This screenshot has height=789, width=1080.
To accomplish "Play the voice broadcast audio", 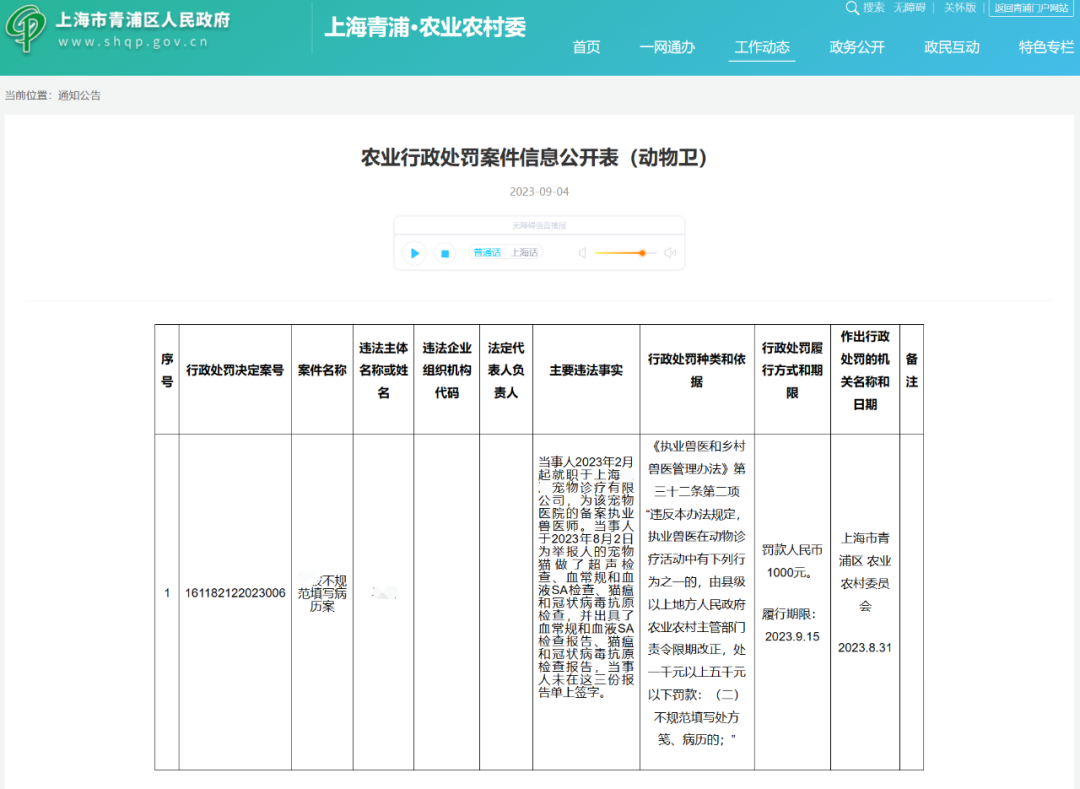I will tap(414, 253).
